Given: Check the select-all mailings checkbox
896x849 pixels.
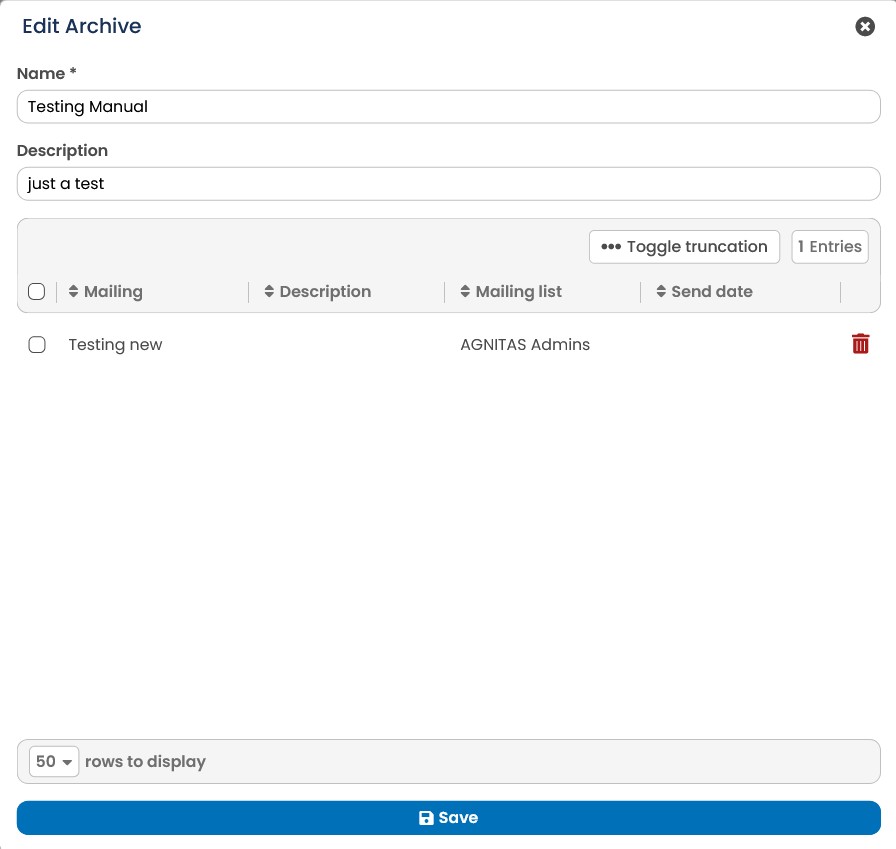Looking at the screenshot, I should pos(37,291).
